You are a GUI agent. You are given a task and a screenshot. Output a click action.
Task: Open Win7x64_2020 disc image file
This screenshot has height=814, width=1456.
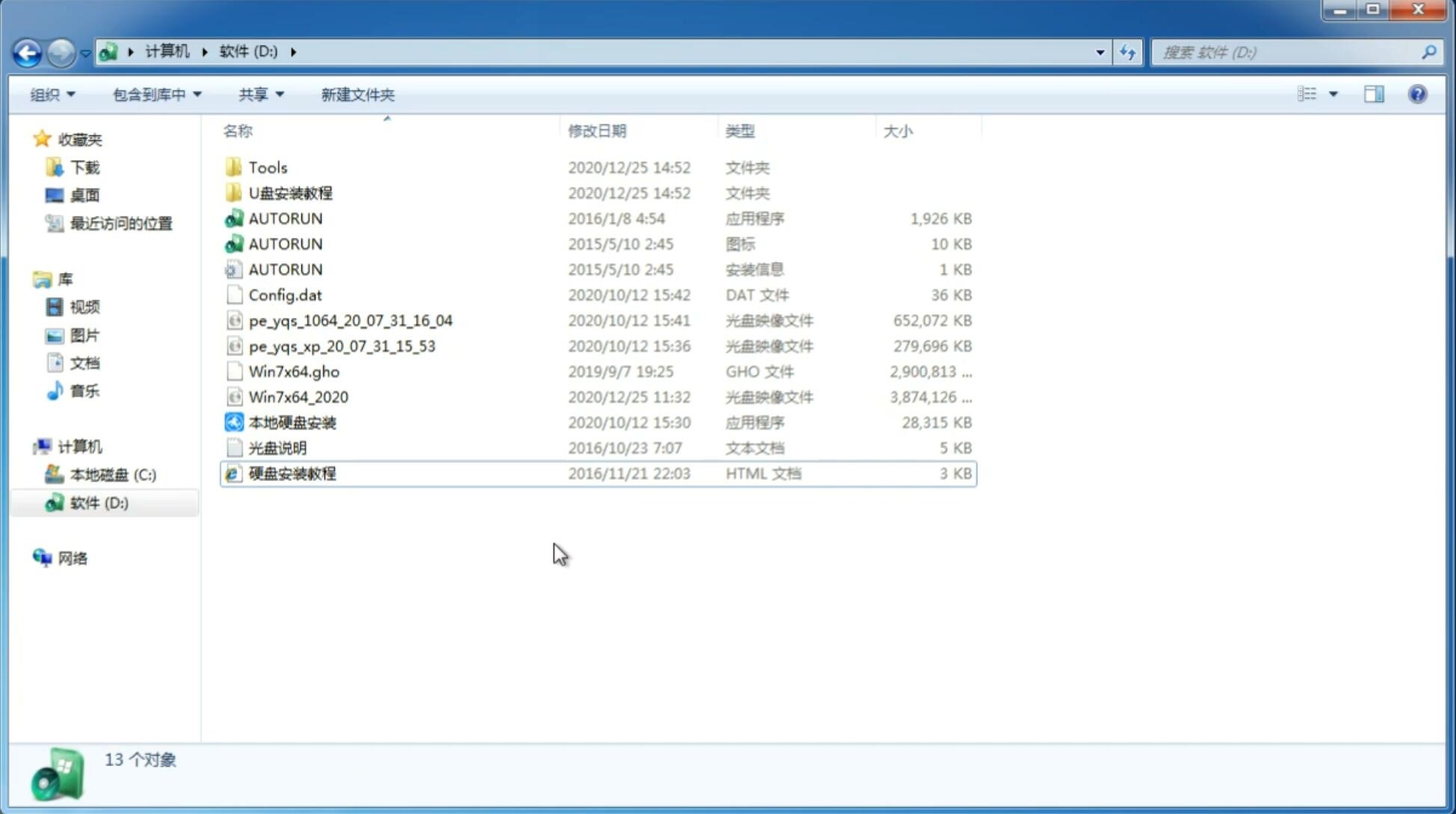297,397
